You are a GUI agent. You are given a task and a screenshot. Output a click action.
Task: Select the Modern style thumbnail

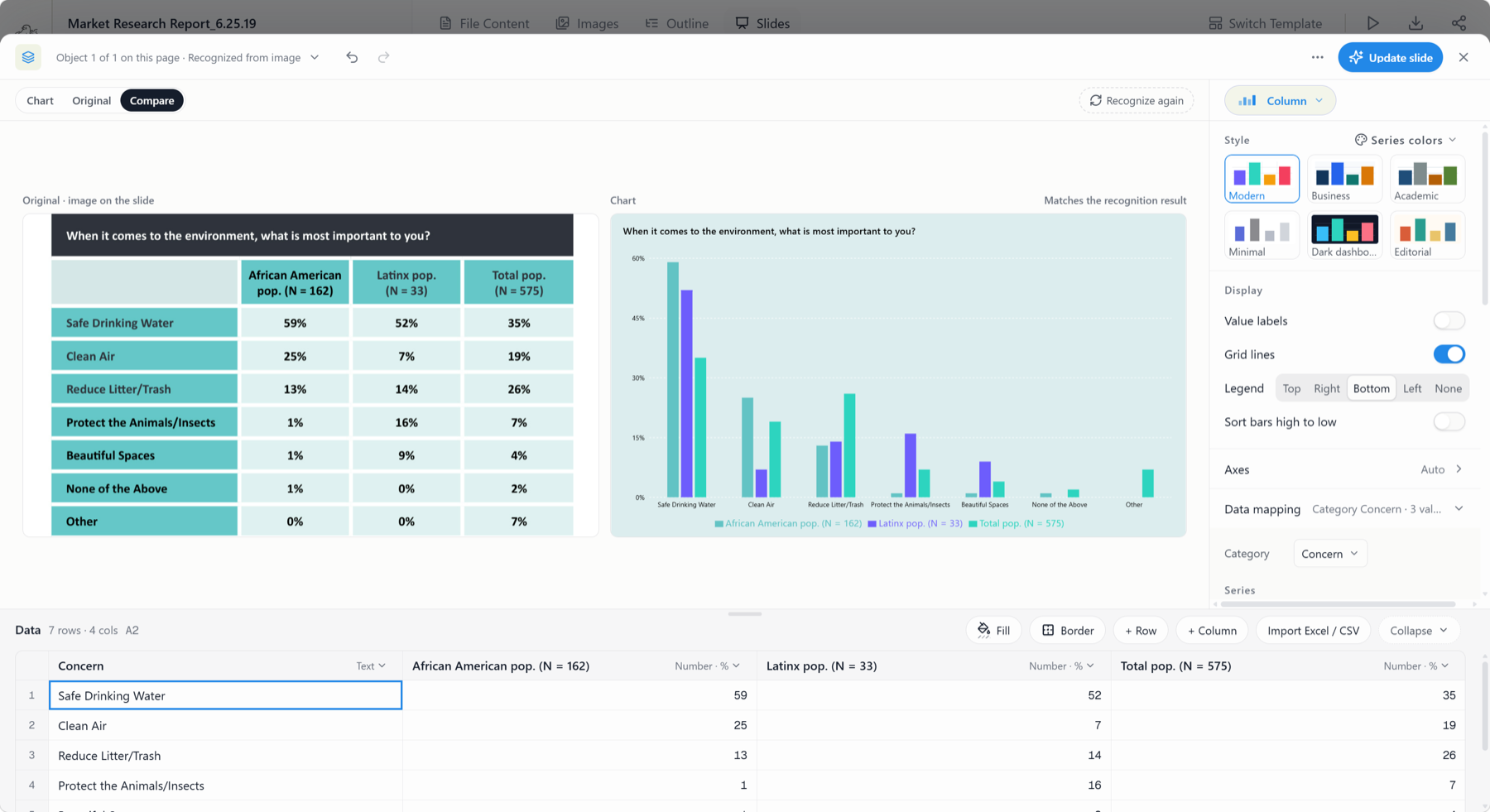[1262, 178]
